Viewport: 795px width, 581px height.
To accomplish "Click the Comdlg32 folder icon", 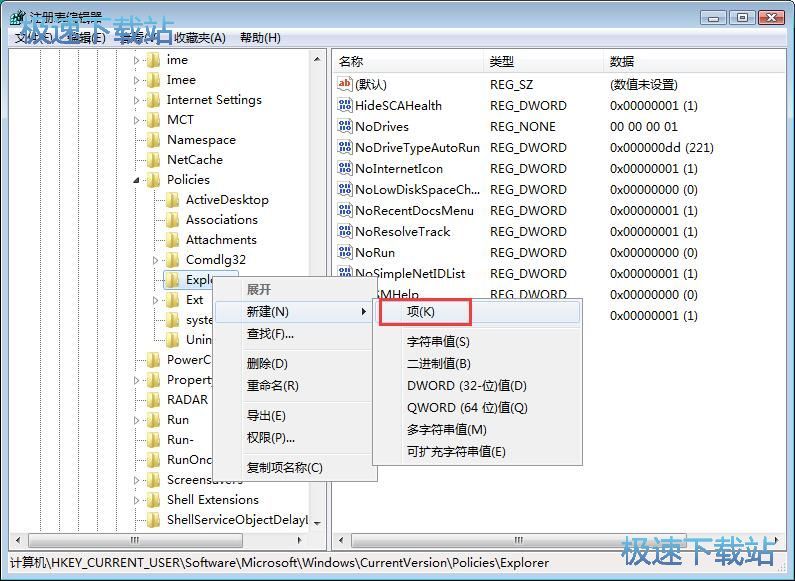I will click(x=173, y=260).
